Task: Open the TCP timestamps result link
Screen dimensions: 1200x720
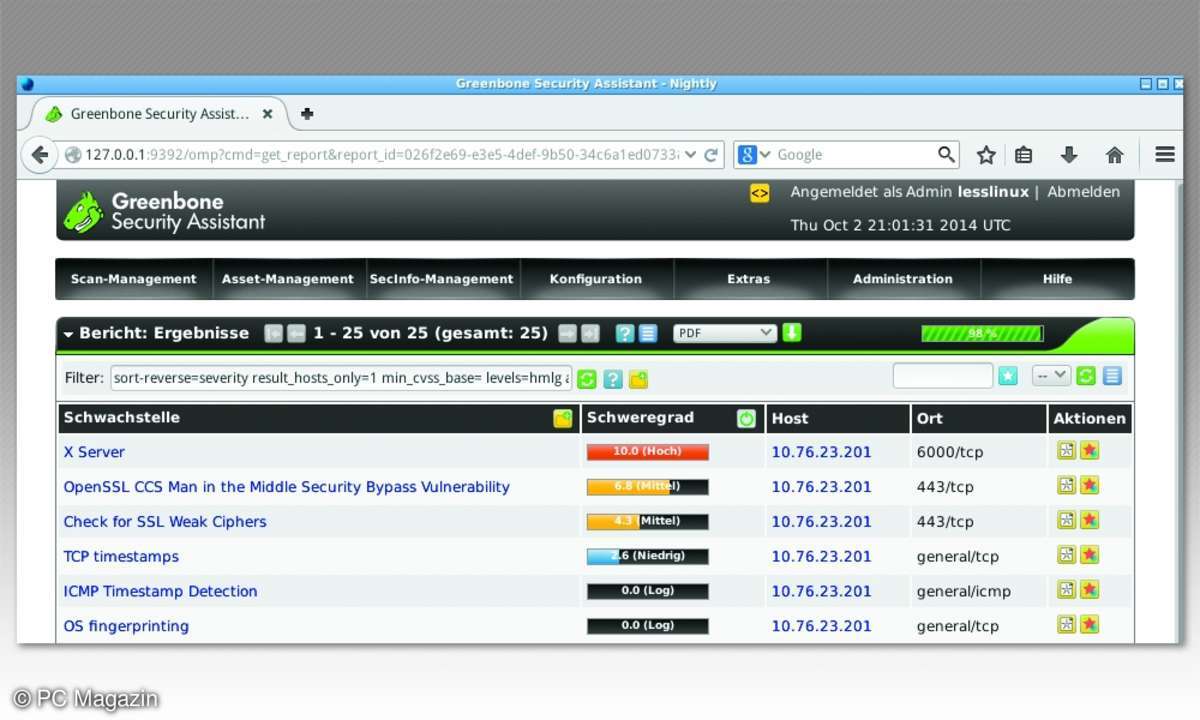Action: (x=121, y=557)
